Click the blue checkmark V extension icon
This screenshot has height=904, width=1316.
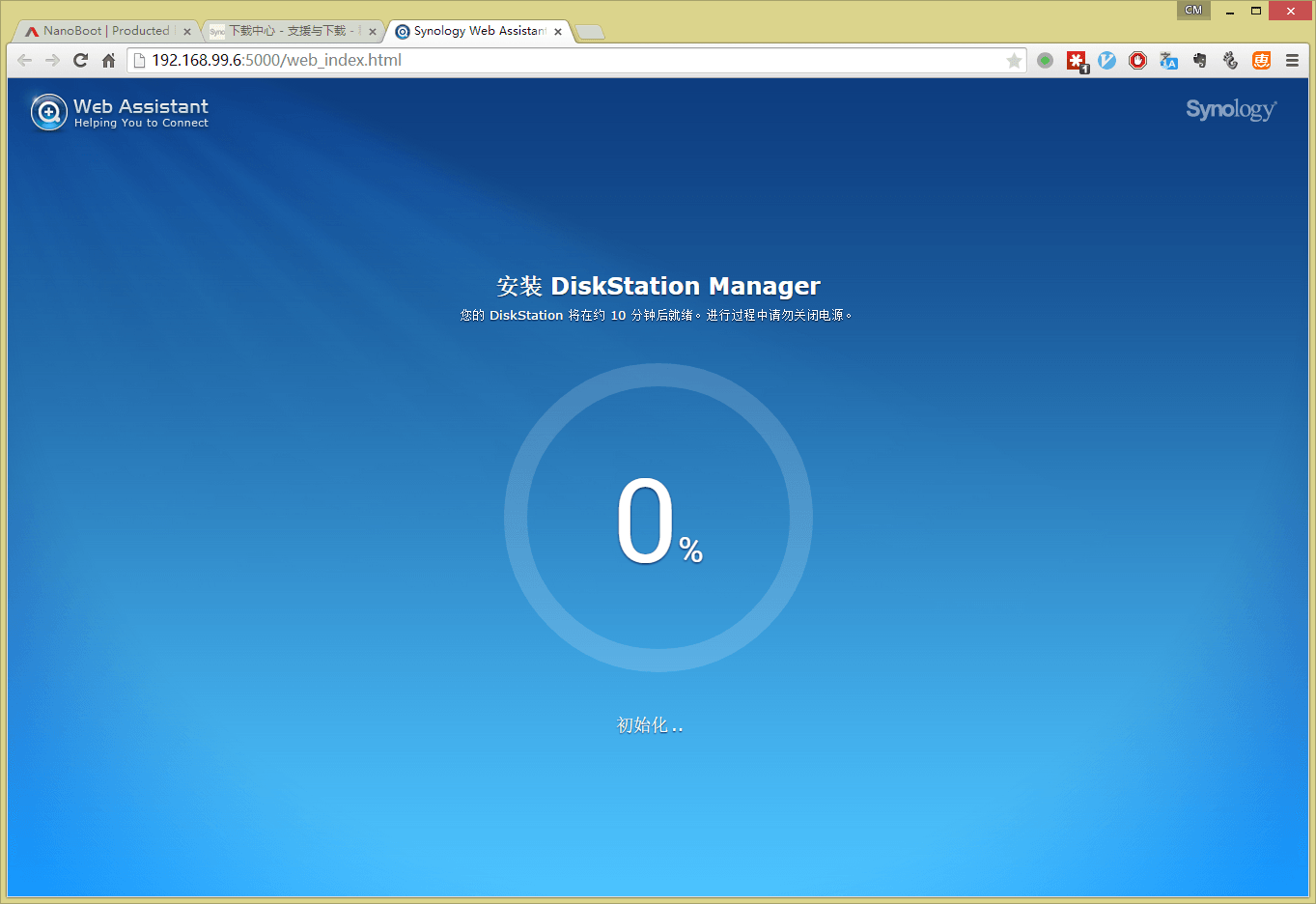click(x=1106, y=61)
